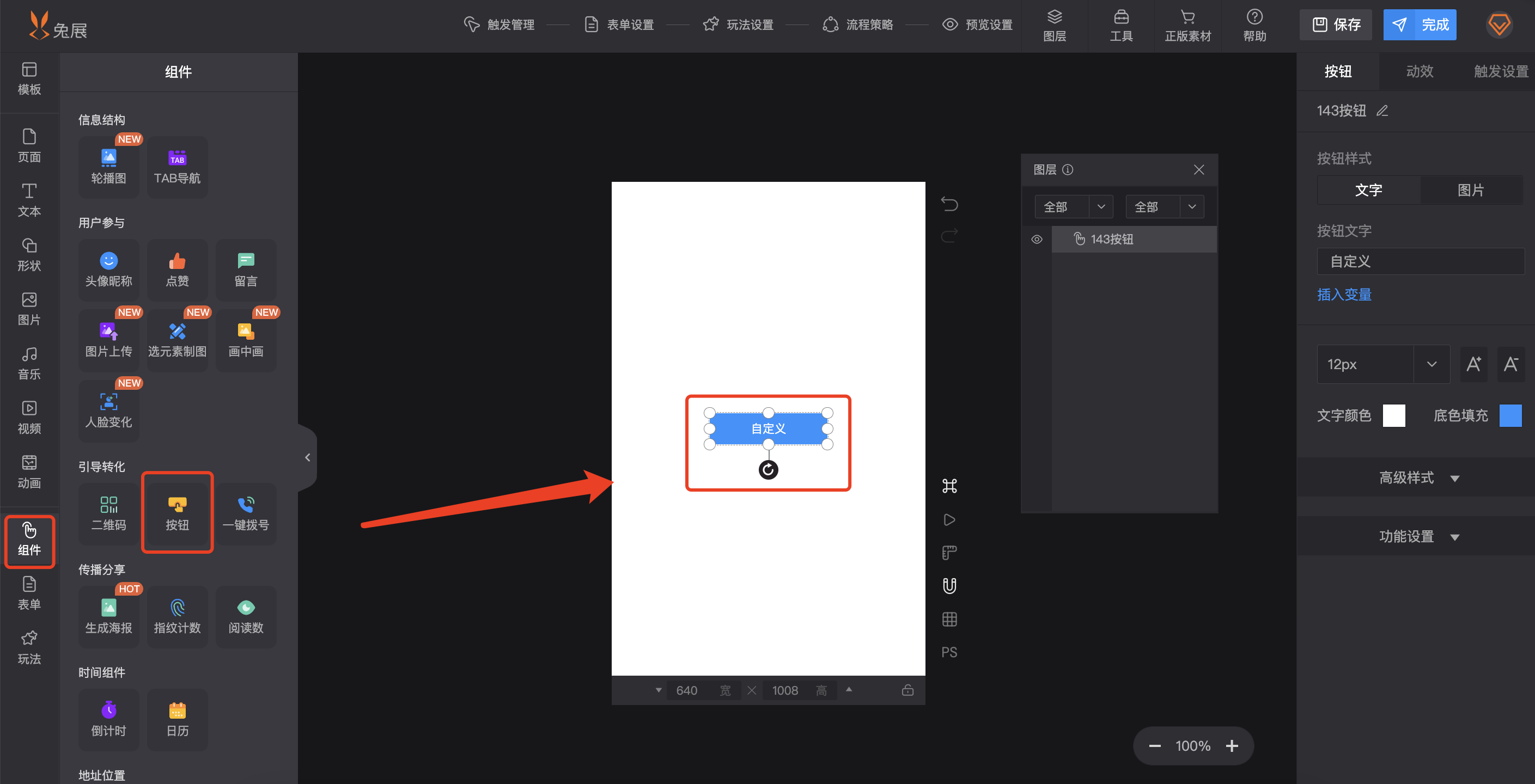Open the 表单 form sidebar panel
Viewport: 1535px width, 784px height.
pyautogui.click(x=29, y=593)
